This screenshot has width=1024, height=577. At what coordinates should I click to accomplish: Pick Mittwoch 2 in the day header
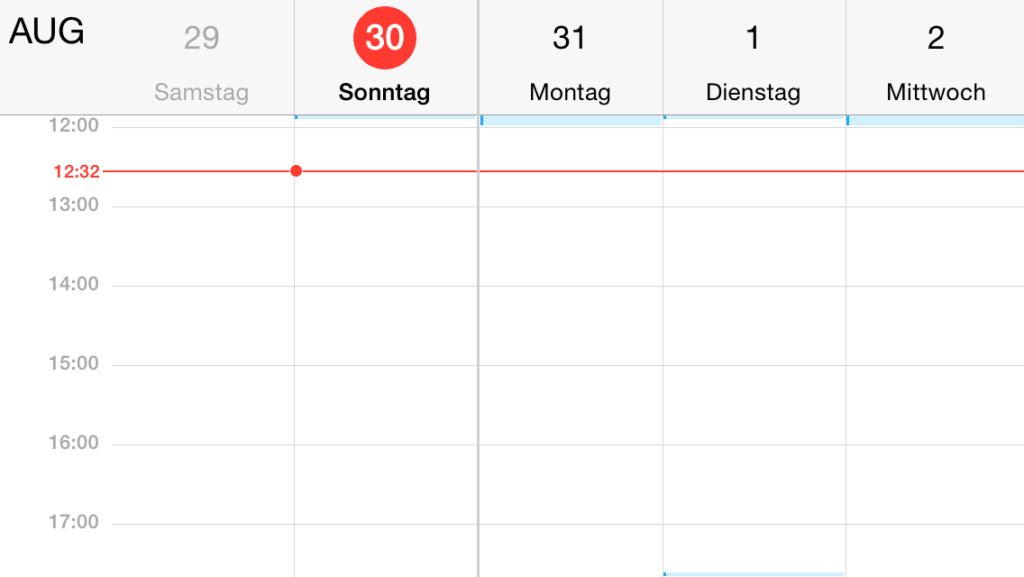935,62
